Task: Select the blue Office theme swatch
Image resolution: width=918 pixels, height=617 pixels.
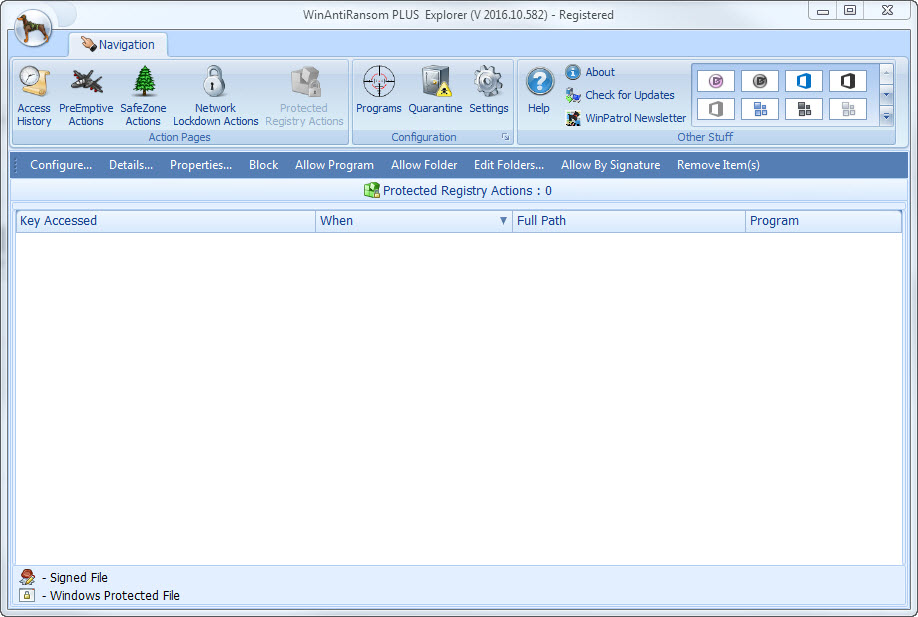Action: tap(803, 81)
